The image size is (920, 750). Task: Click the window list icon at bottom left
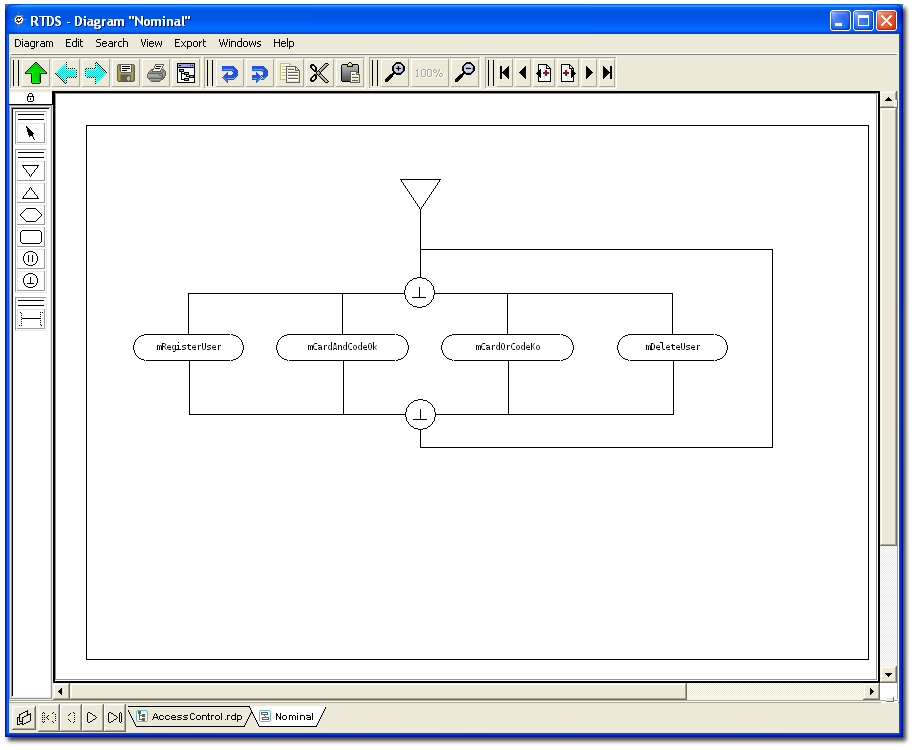(x=24, y=717)
